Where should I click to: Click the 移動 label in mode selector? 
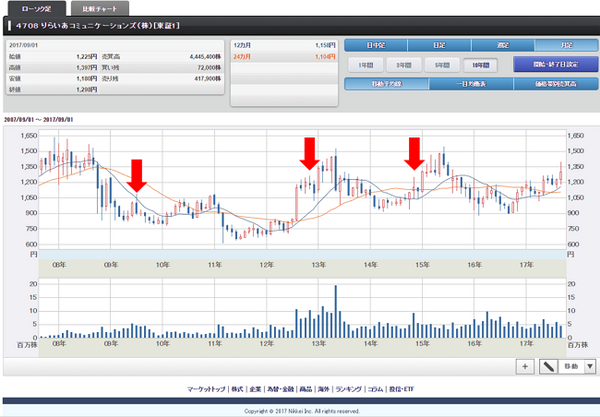571,367
